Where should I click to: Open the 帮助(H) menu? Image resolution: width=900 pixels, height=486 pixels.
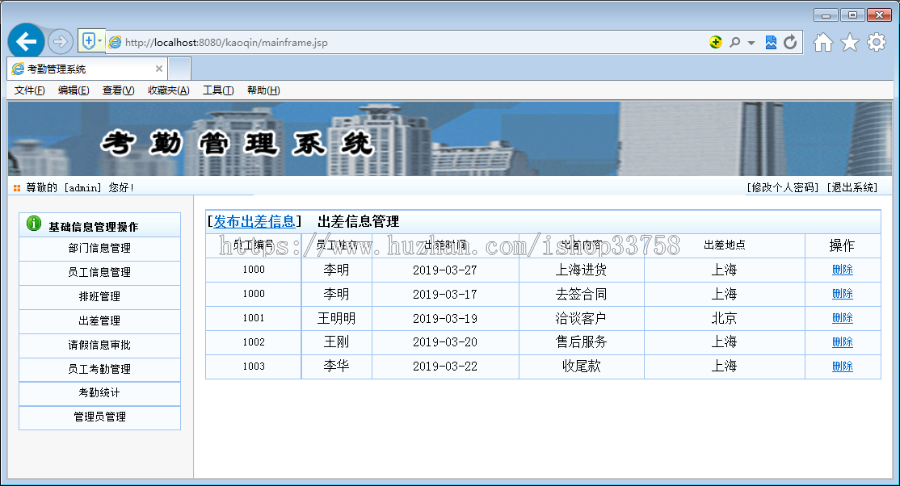coord(263,90)
